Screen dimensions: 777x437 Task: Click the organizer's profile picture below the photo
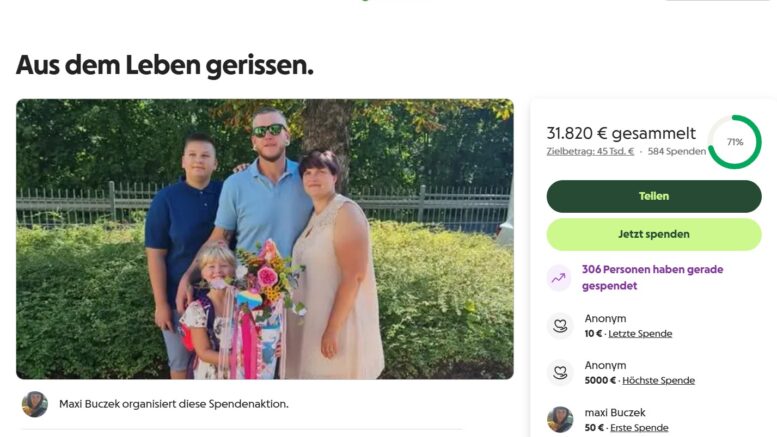coord(35,404)
